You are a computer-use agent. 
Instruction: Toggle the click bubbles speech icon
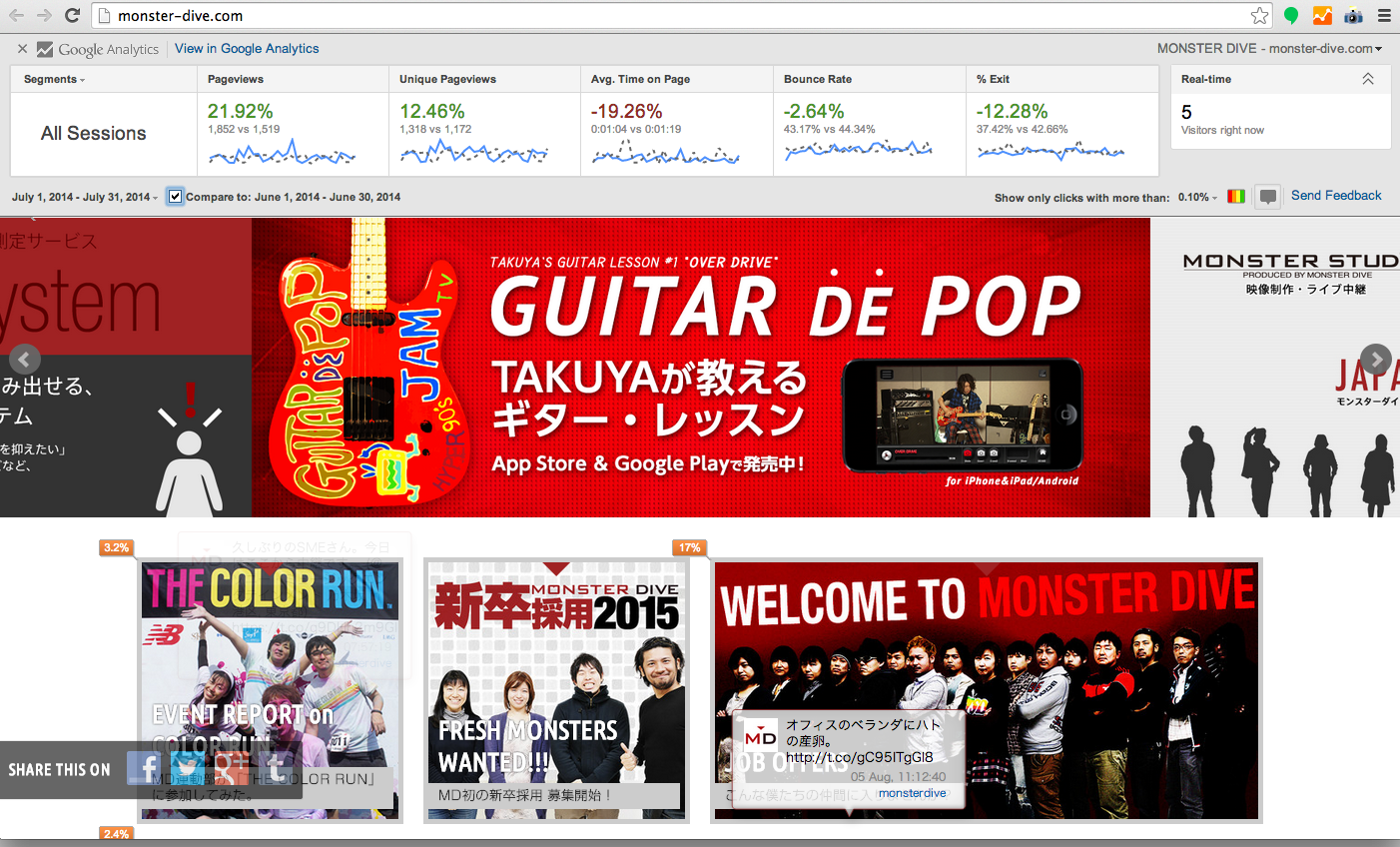click(x=1267, y=197)
